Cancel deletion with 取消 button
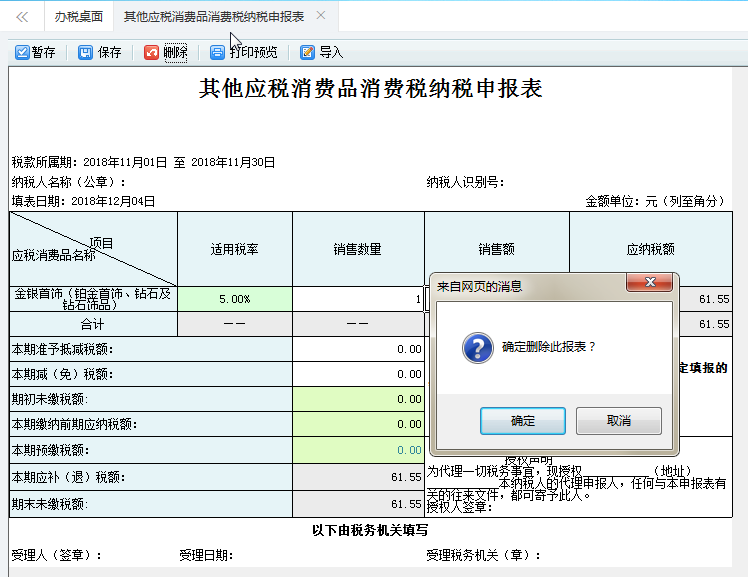The height and width of the screenshot is (577, 748). point(619,421)
